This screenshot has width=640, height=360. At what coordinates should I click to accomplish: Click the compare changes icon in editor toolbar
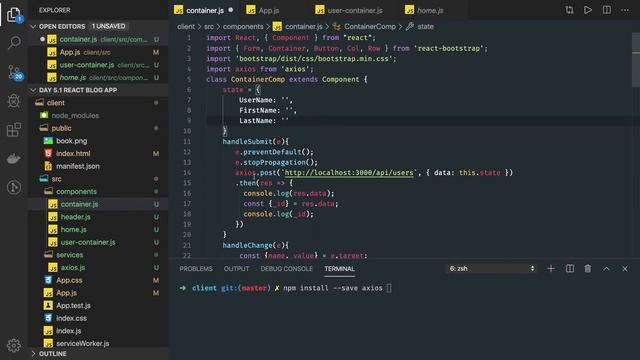point(569,10)
